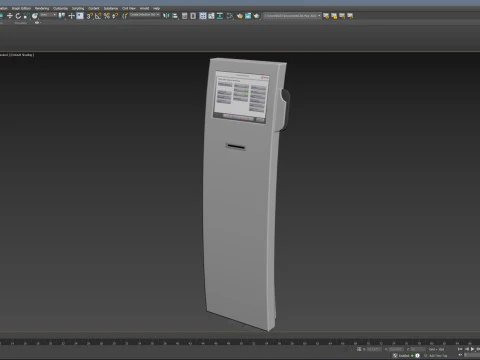Open the Customize menu
Screen dimensions: 480x360
click(x=61, y=8)
